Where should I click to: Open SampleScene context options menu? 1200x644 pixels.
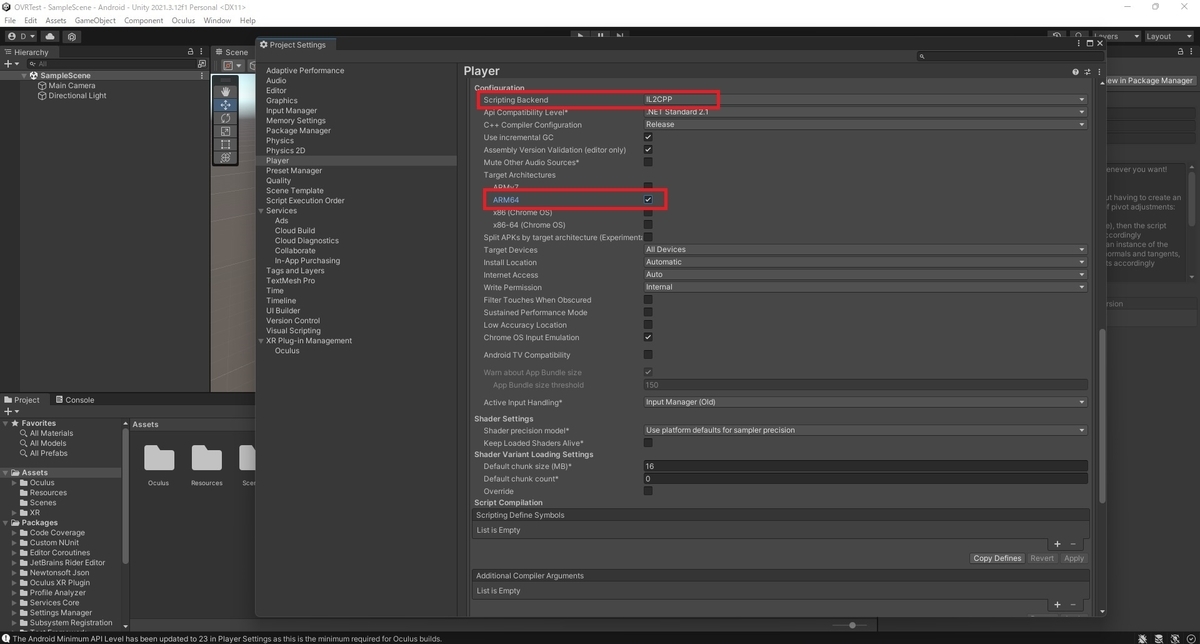202,76
